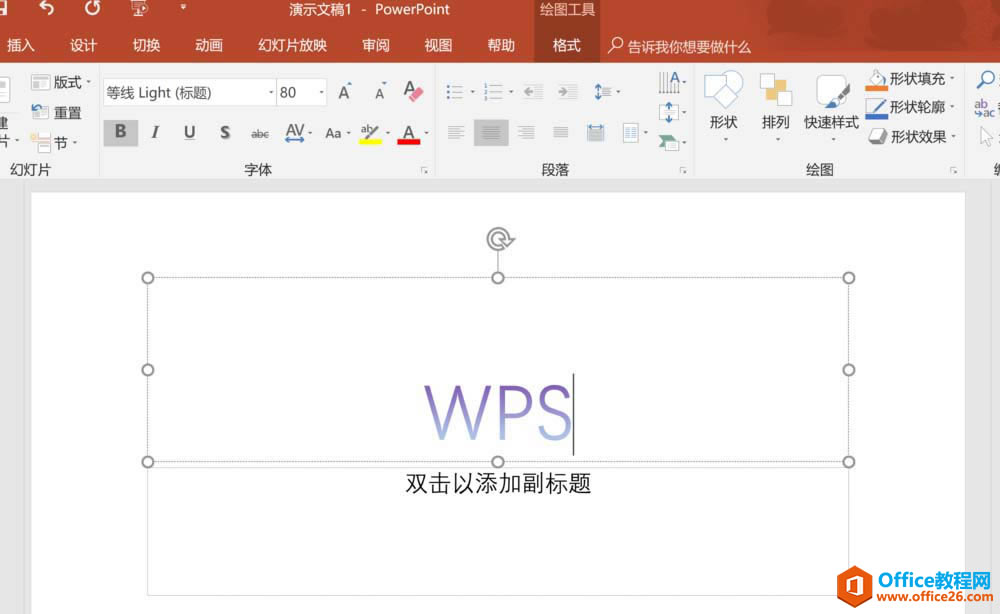Open the 字体 dialog launcher
Screen dimensions: 1000x614
(x=424, y=170)
